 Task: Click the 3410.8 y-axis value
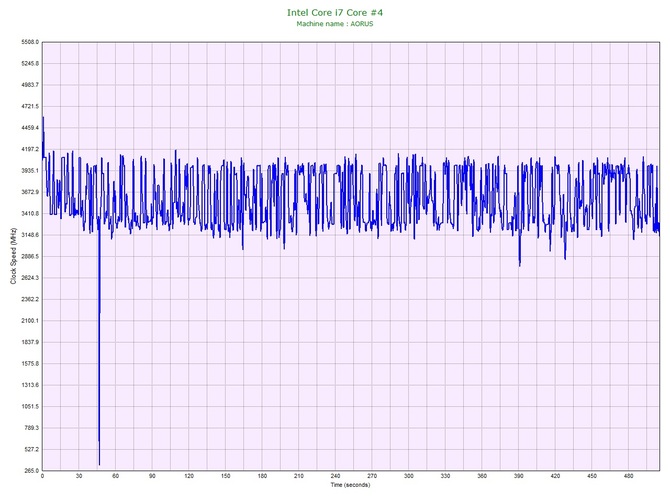tap(30, 213)
